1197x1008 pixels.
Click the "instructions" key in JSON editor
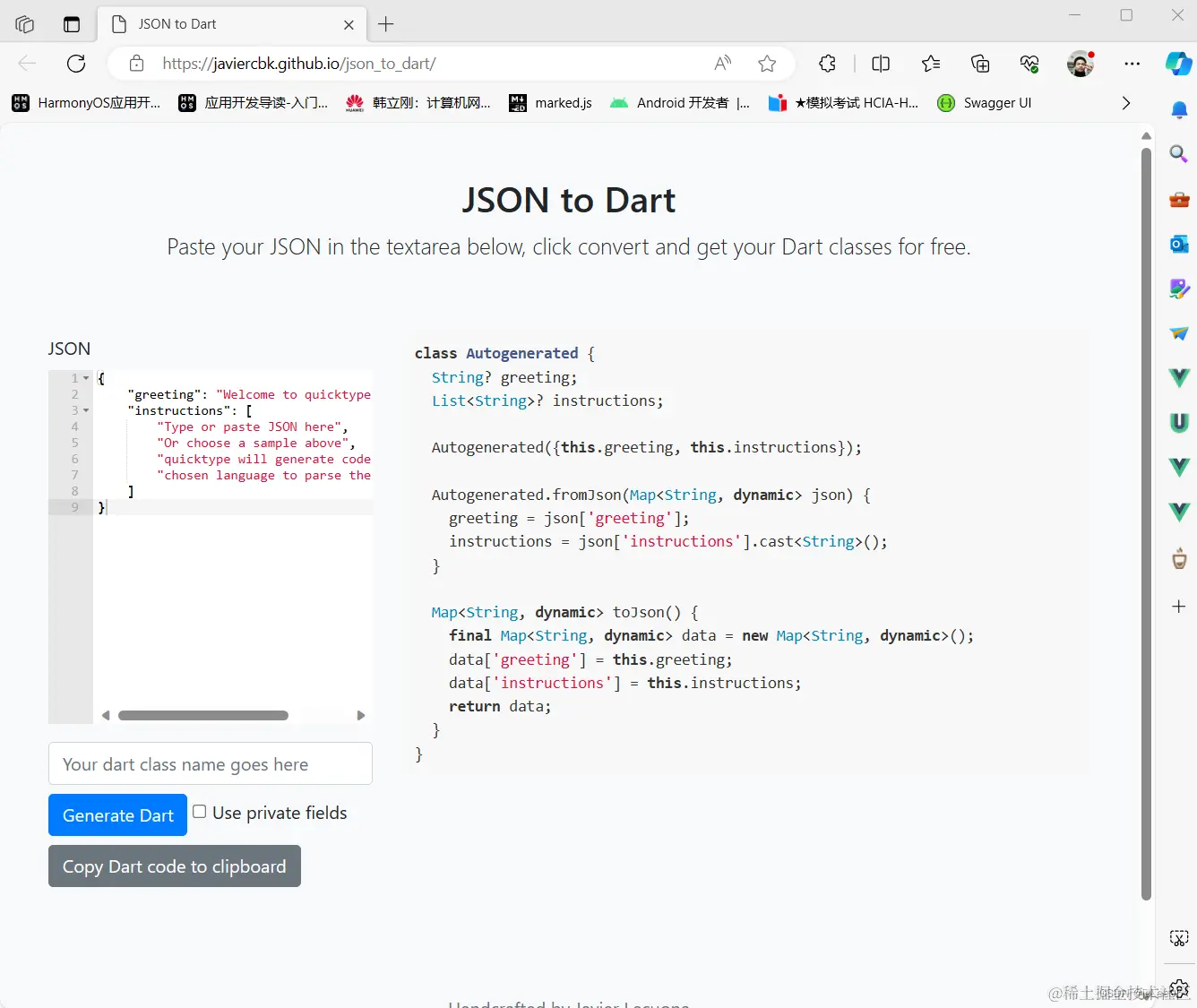coord(180,410)
